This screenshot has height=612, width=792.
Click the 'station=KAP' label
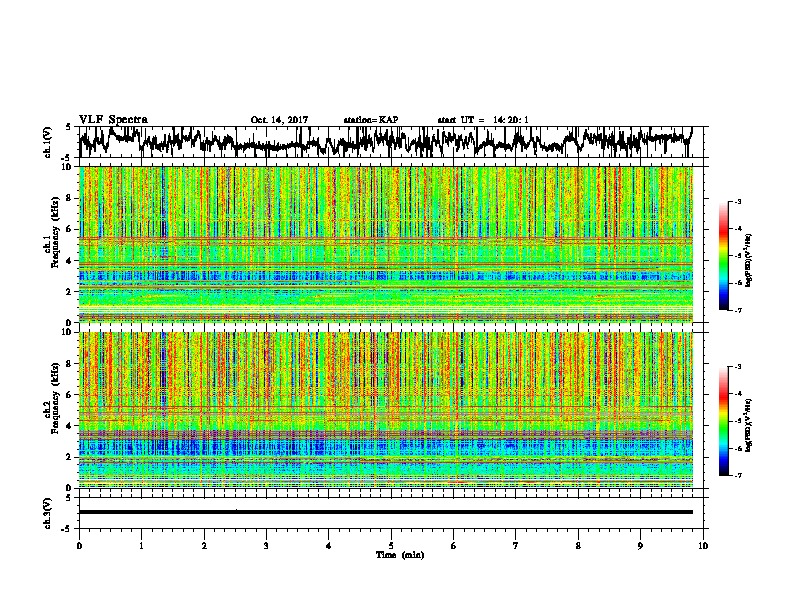(371, 120)
